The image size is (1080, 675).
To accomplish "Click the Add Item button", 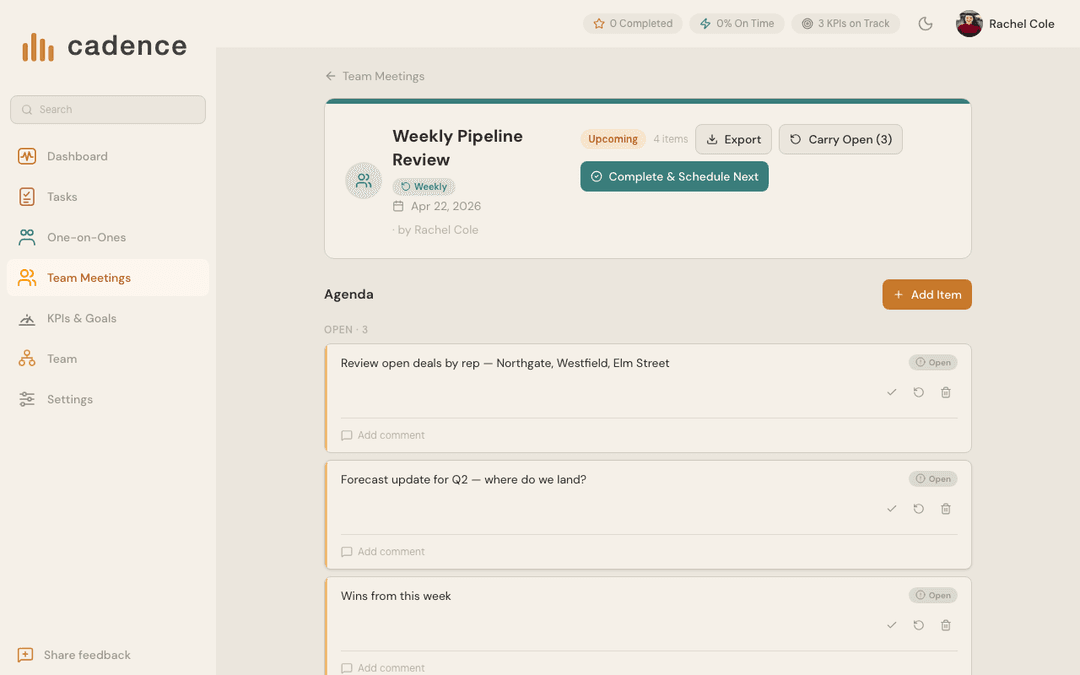I will pos(926,295).
